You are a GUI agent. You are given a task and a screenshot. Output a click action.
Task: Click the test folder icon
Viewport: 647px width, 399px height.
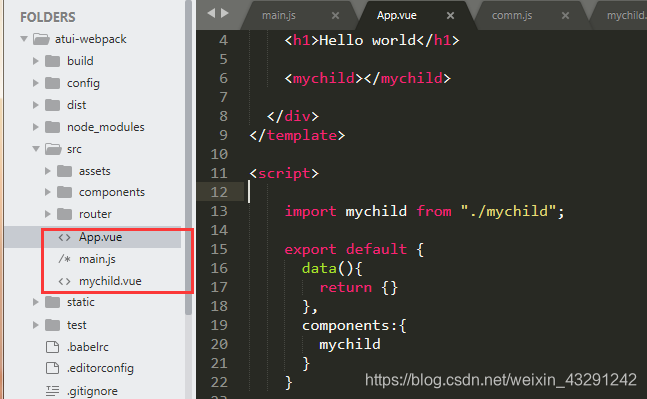click(52, 325)
